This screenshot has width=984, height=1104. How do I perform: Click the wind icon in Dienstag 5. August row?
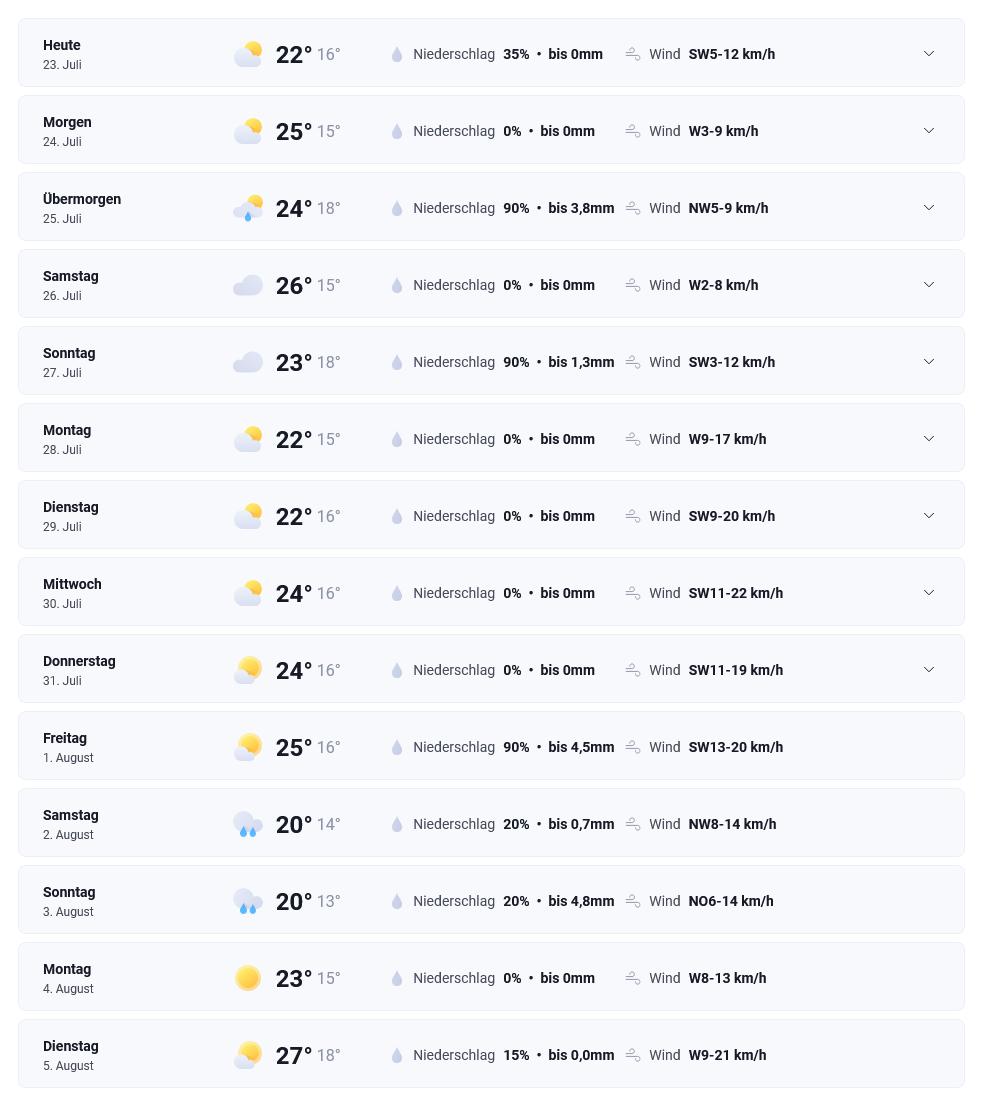(x=633, y=1055)
